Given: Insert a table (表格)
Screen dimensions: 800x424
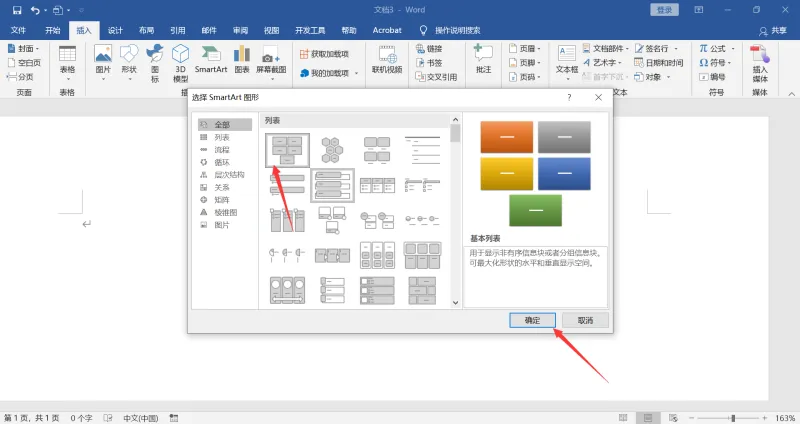Looking at the screenshot, I should coord(67,62).
